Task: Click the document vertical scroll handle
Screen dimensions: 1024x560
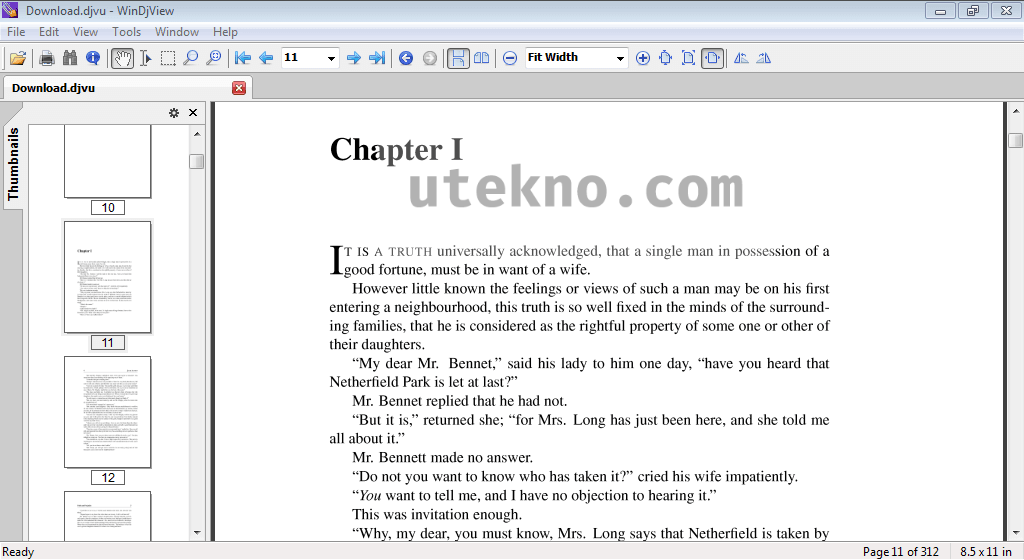Action: 1016,140
